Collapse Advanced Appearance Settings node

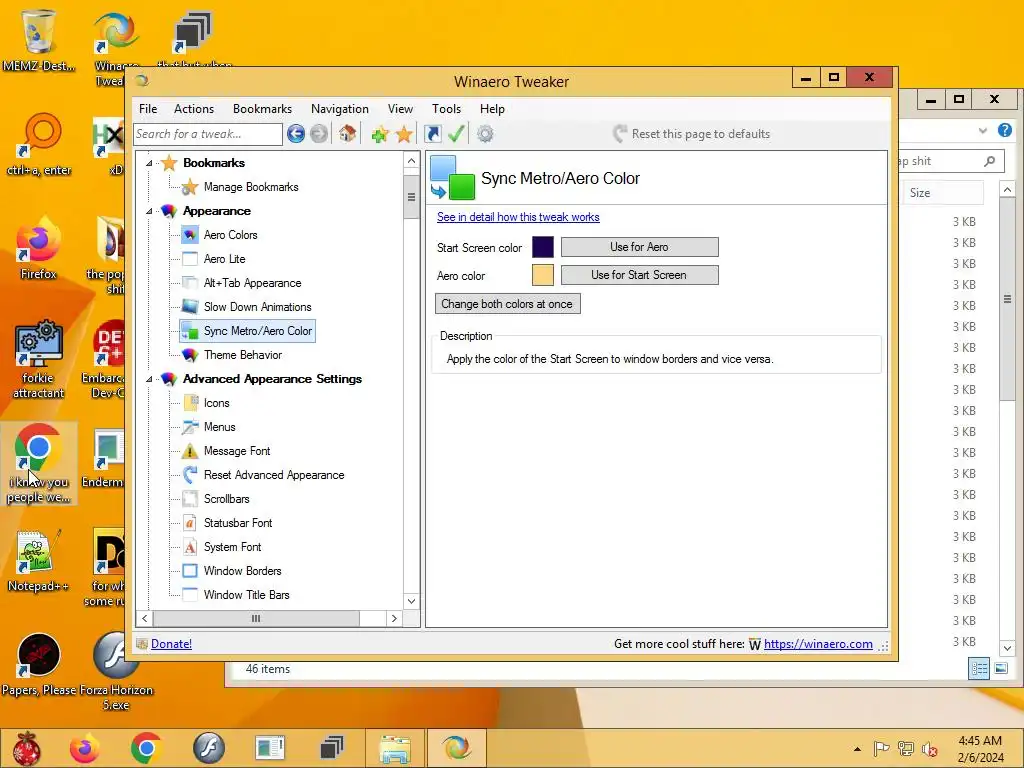[x=149, y=379]
